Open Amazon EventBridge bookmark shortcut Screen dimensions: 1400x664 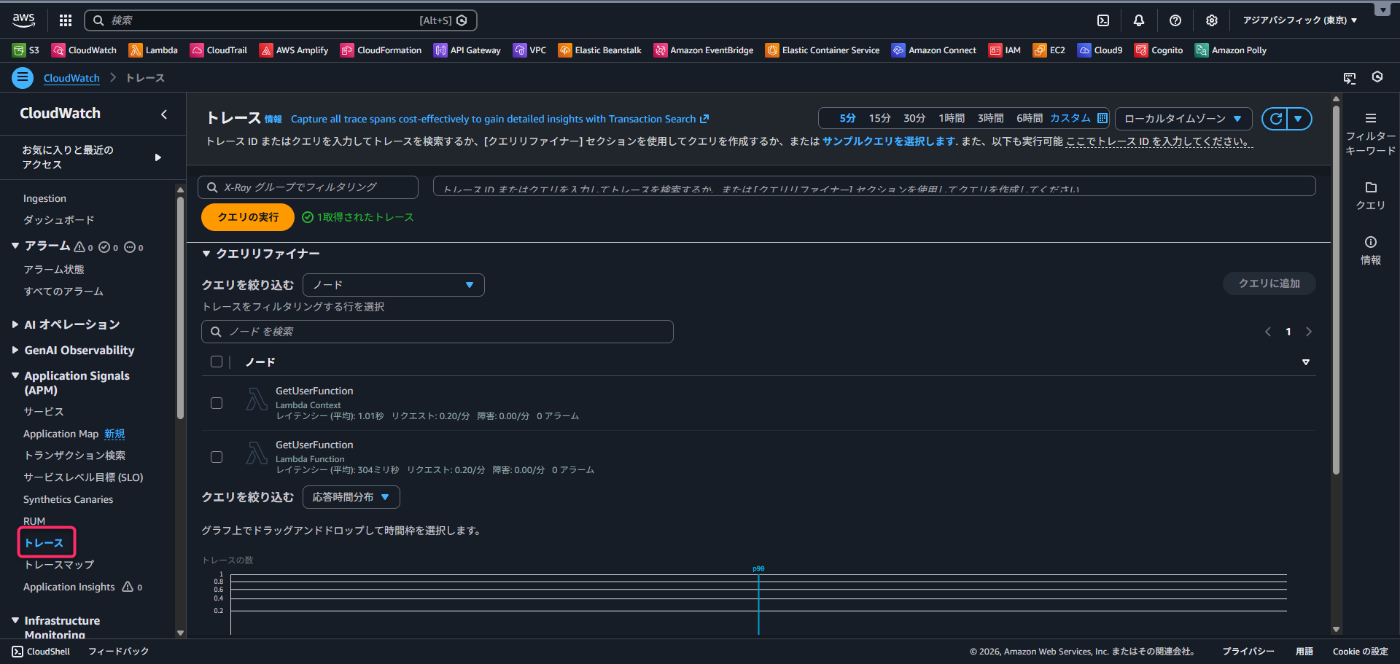click(703, 50)
